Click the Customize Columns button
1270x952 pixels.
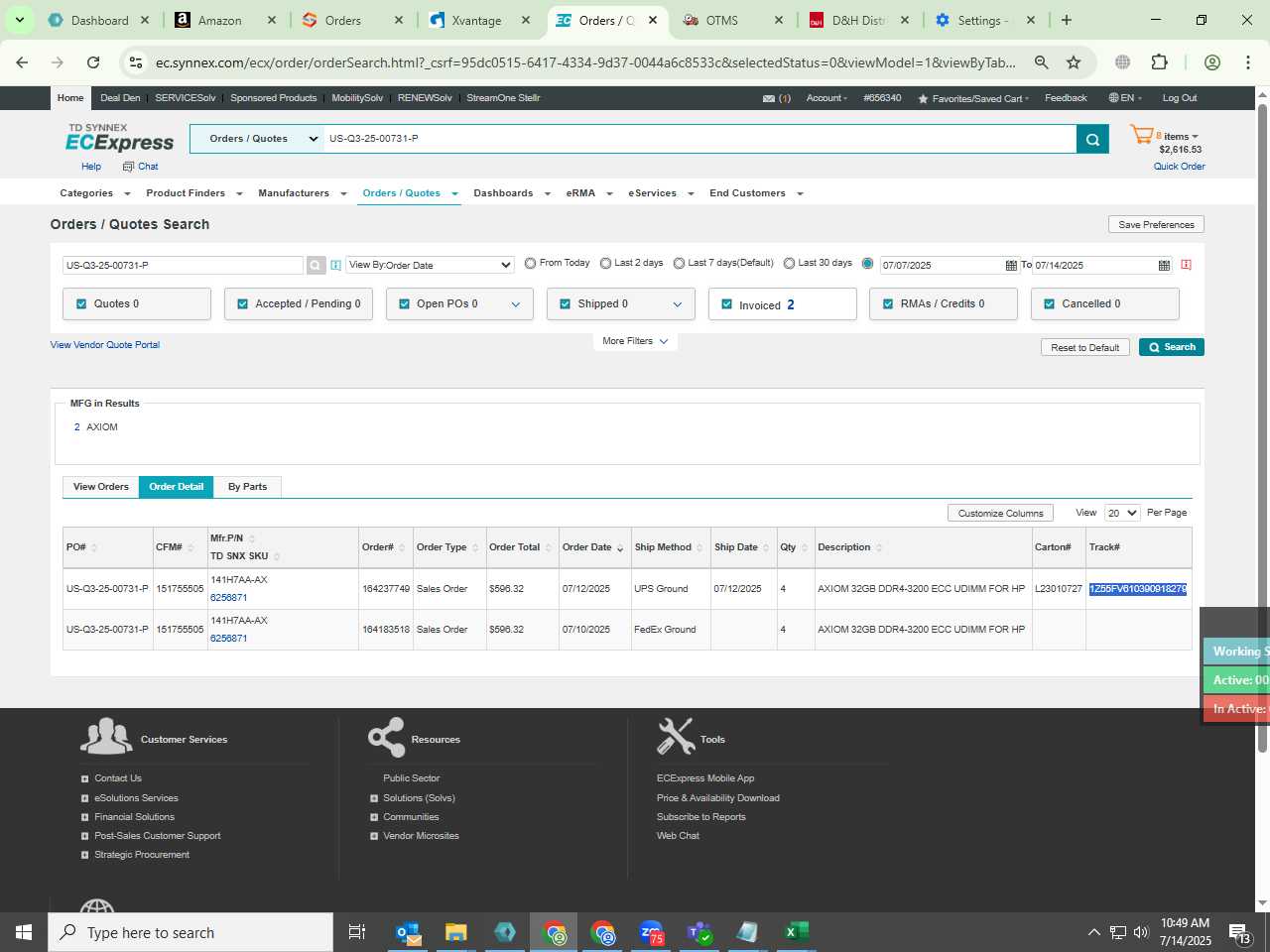click(1000, 513)
